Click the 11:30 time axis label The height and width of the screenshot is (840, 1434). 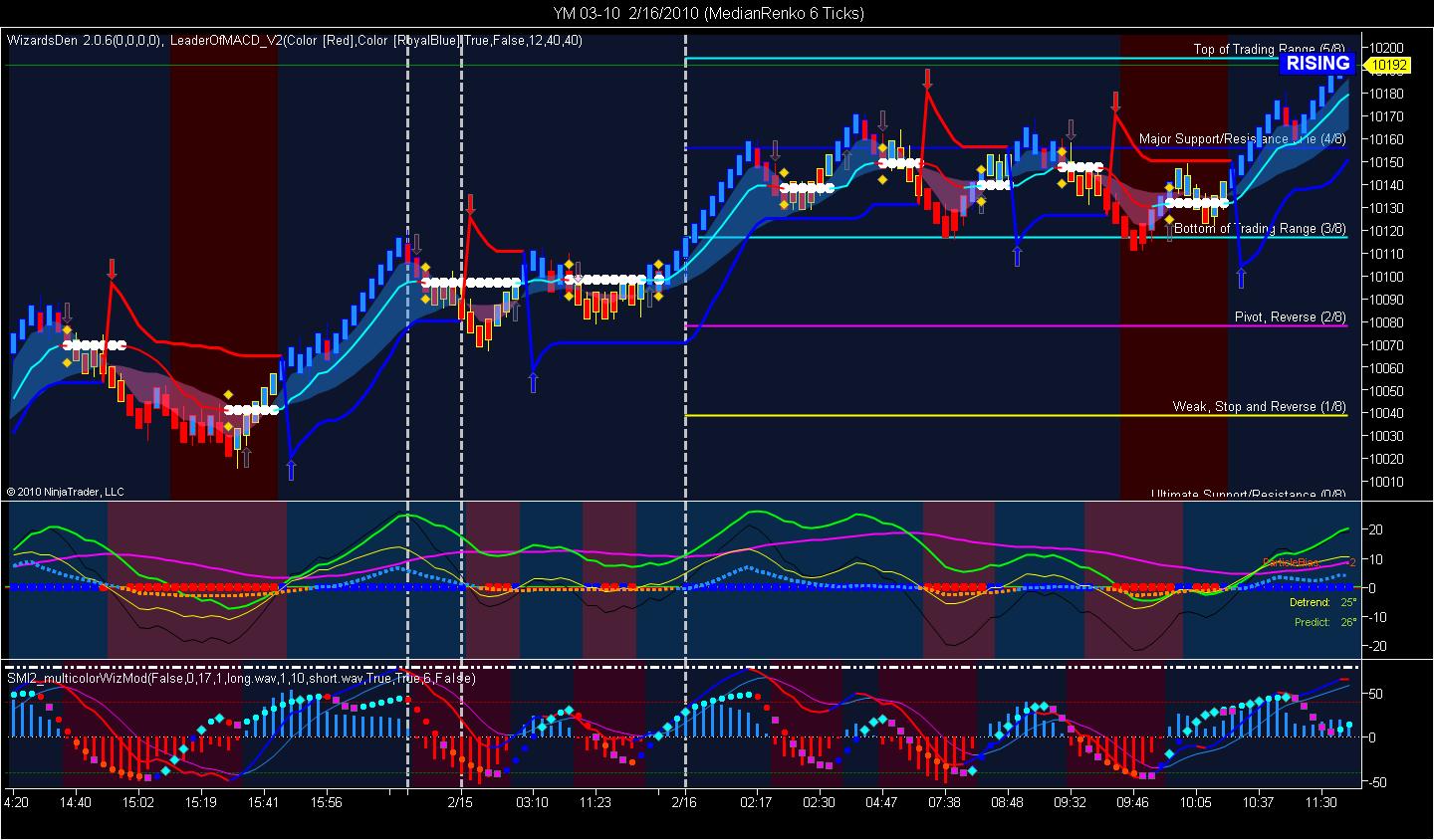[1320, 802]
